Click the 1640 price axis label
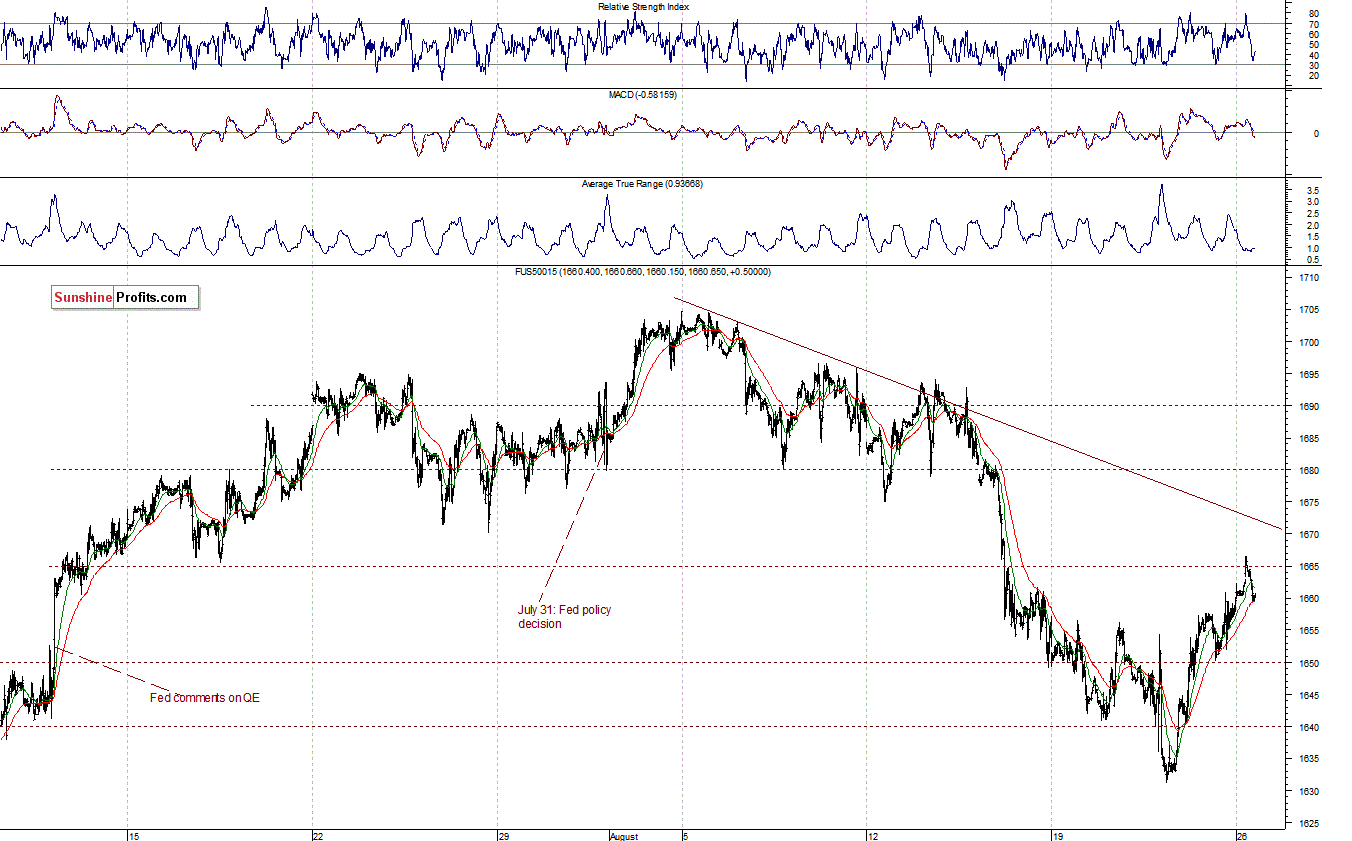The image size is (1352, 841). (1311, 726)
